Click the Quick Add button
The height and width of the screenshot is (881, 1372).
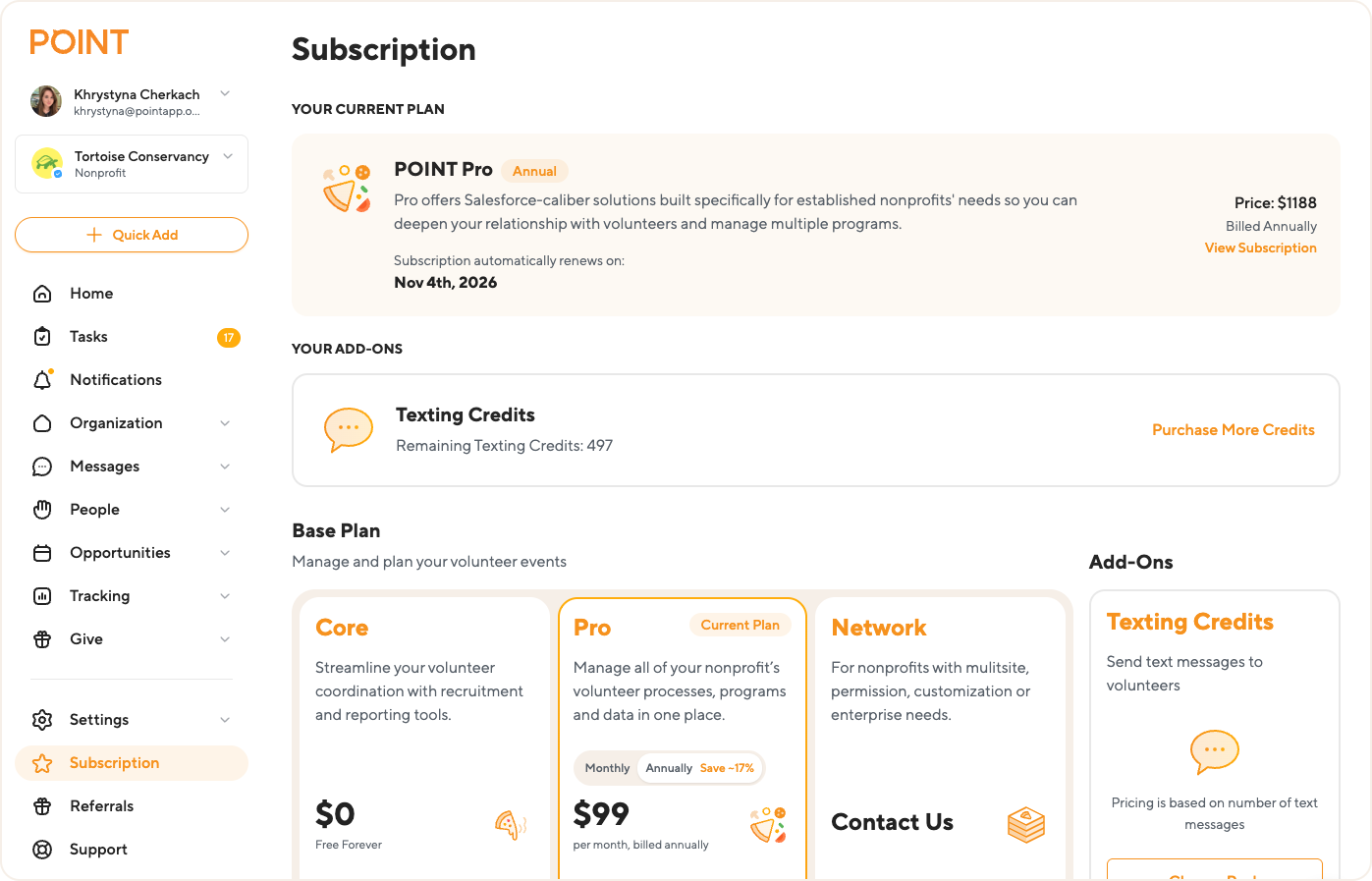132,235
